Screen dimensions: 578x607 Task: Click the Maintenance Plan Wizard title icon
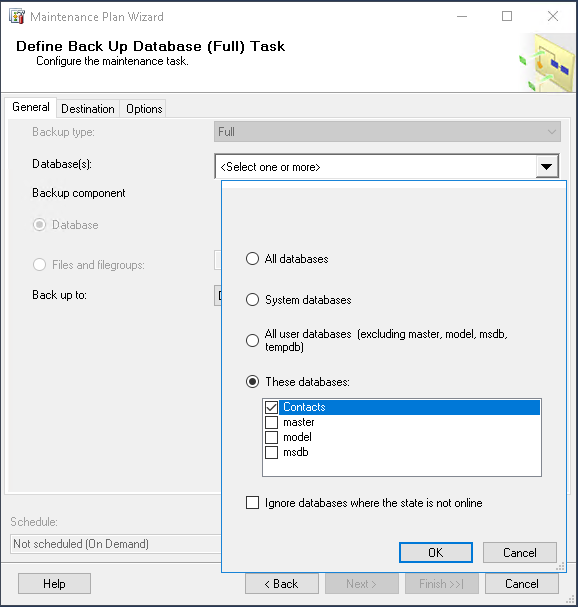click(17, 17)
